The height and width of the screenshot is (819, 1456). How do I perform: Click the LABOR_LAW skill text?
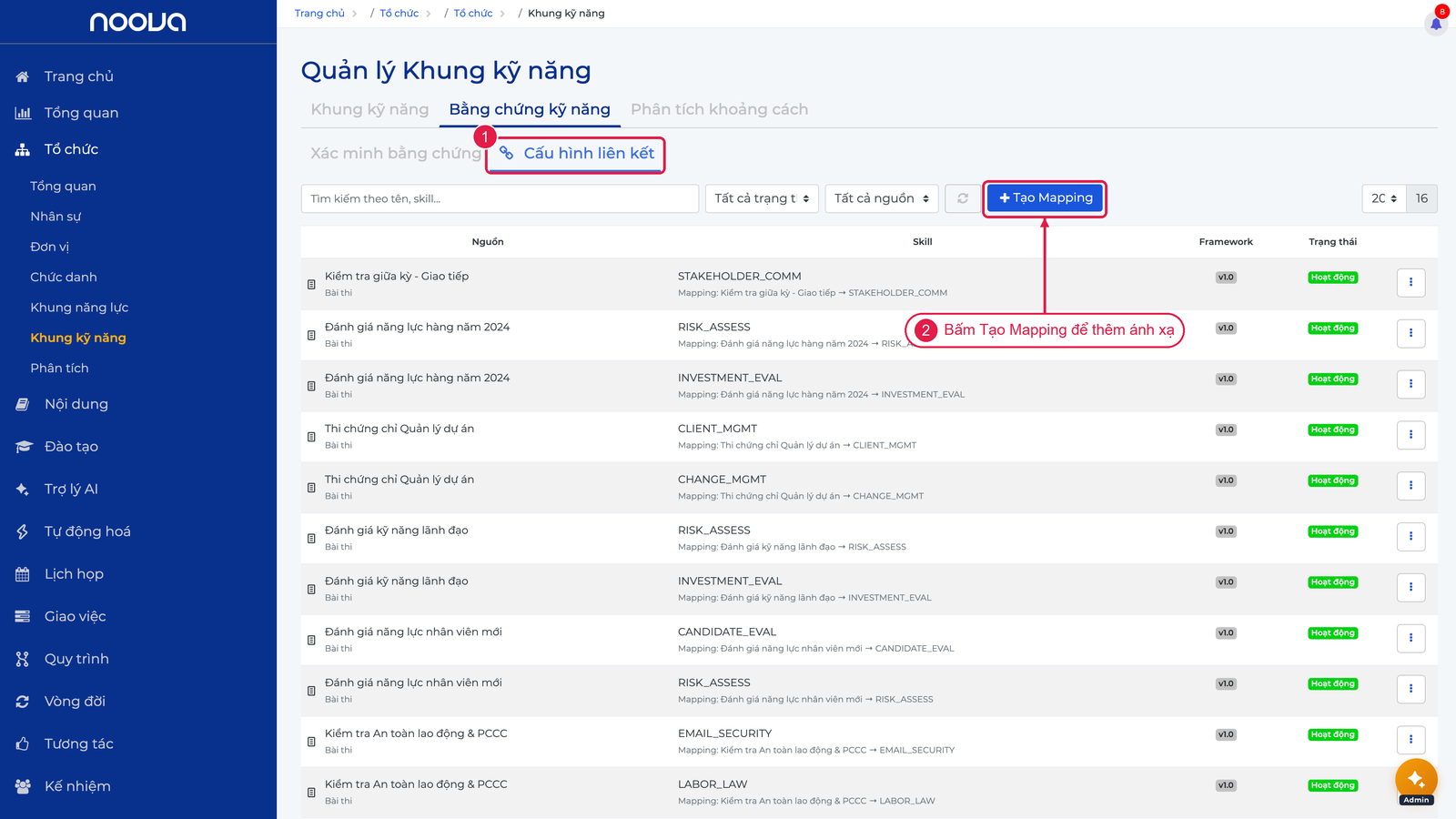coord(713,784)
